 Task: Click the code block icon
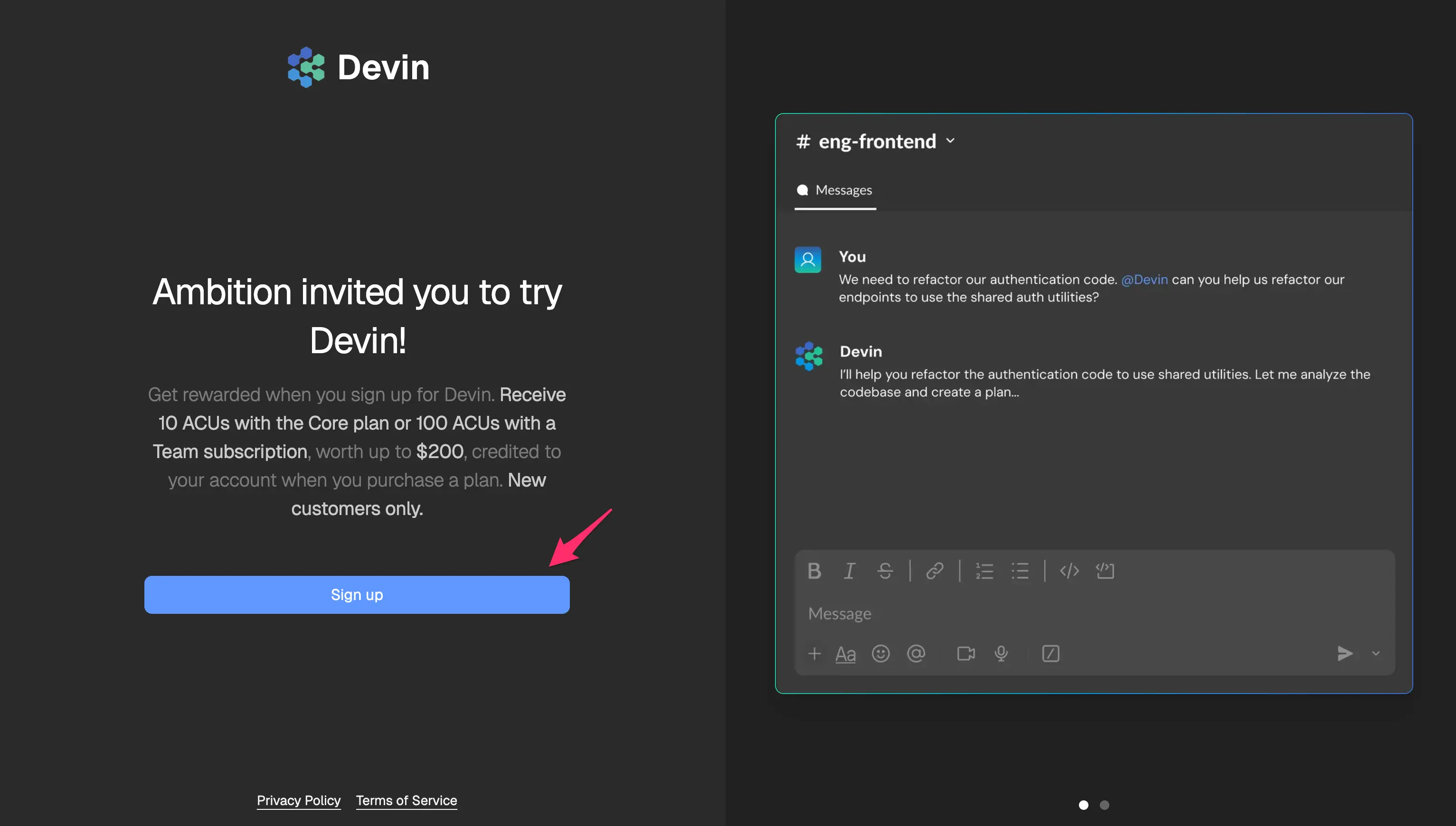(1105, 571)
